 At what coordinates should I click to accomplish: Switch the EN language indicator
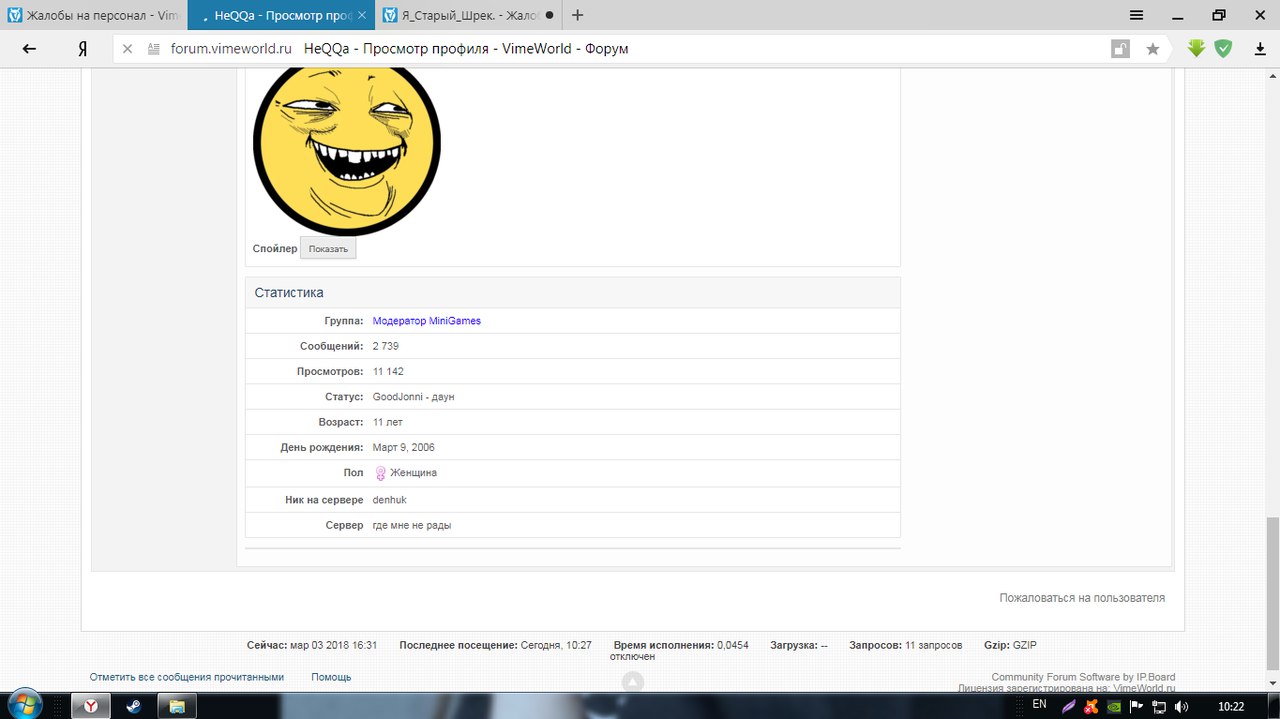coord(1039,705)
